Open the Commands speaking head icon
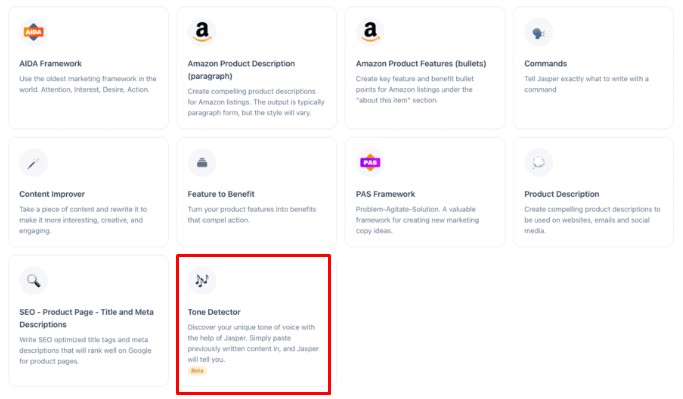The height and width of the screenshot is (399, 683). [538, 32]
